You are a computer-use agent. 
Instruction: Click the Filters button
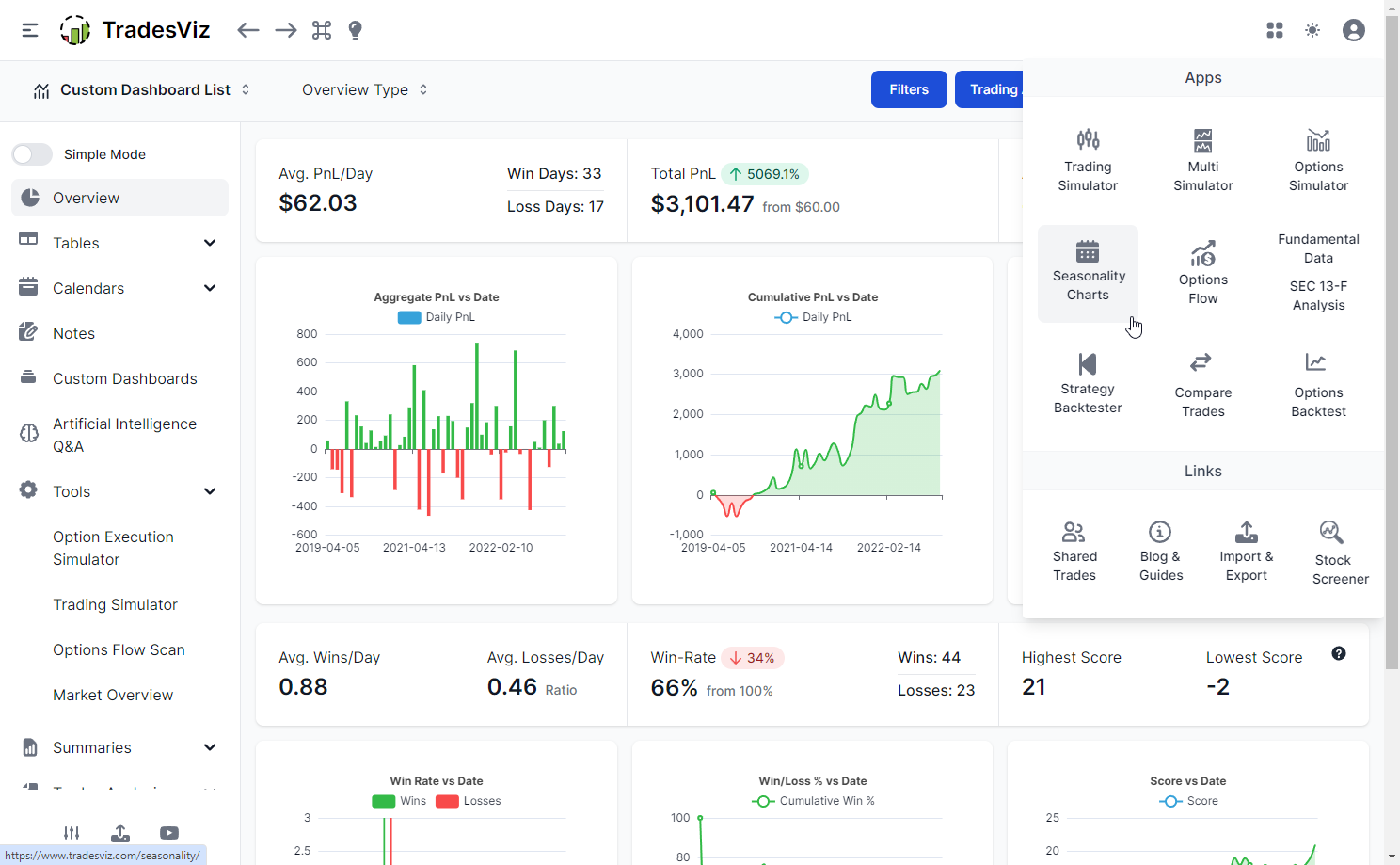(x=909, y=89)
